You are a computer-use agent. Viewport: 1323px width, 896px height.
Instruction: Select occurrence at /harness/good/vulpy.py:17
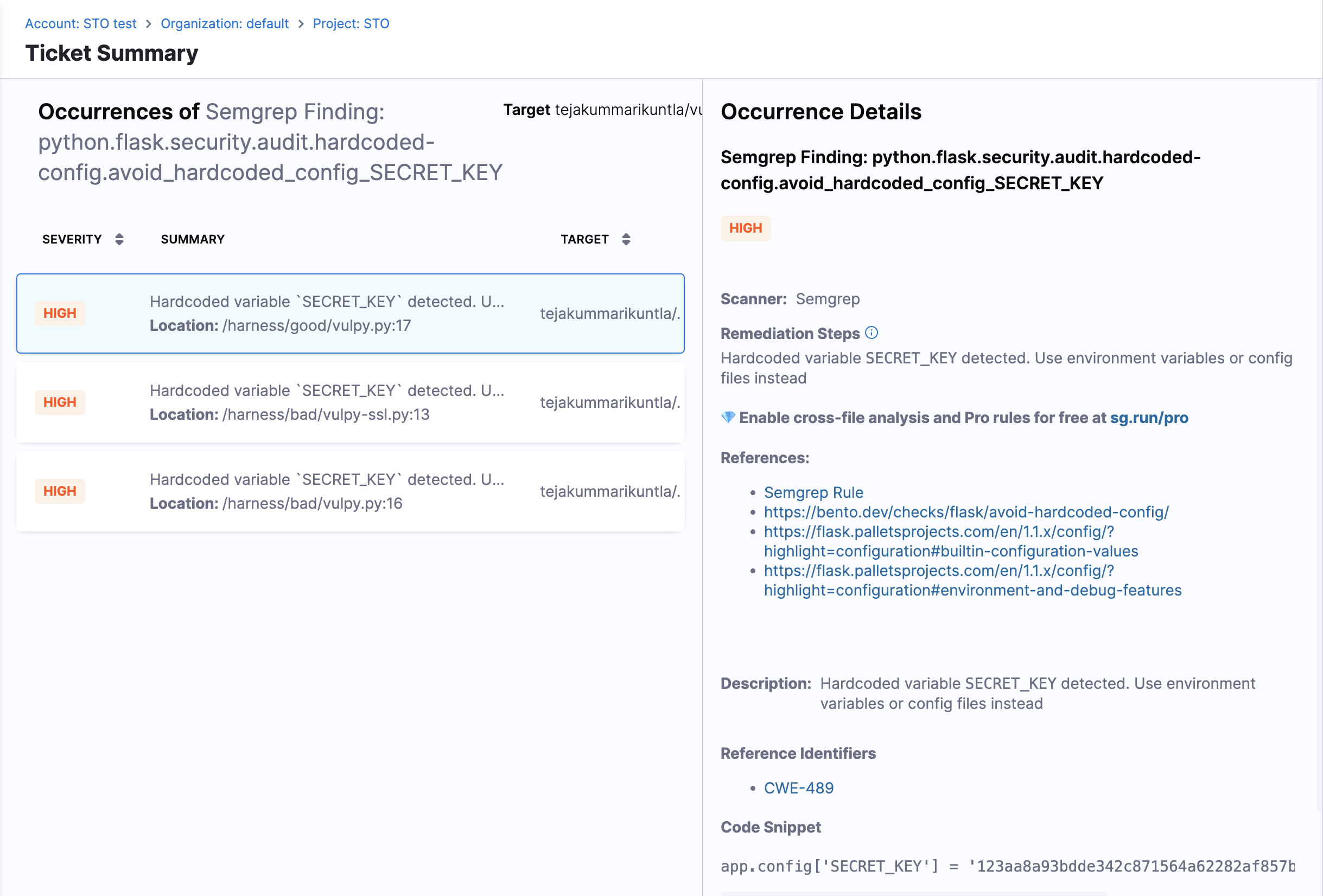pyautogui.click(x=327, y=313)
